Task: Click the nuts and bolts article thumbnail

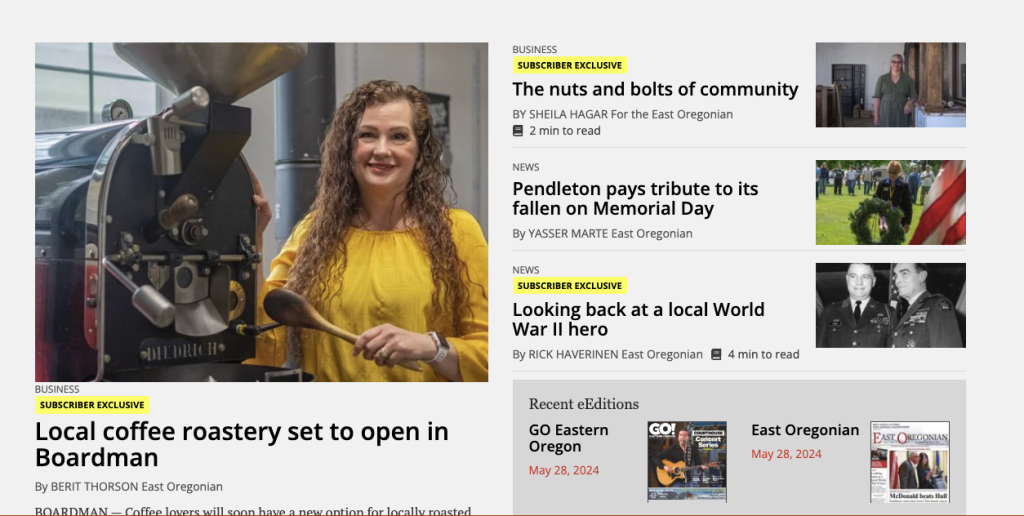Action: coord(890,85)
